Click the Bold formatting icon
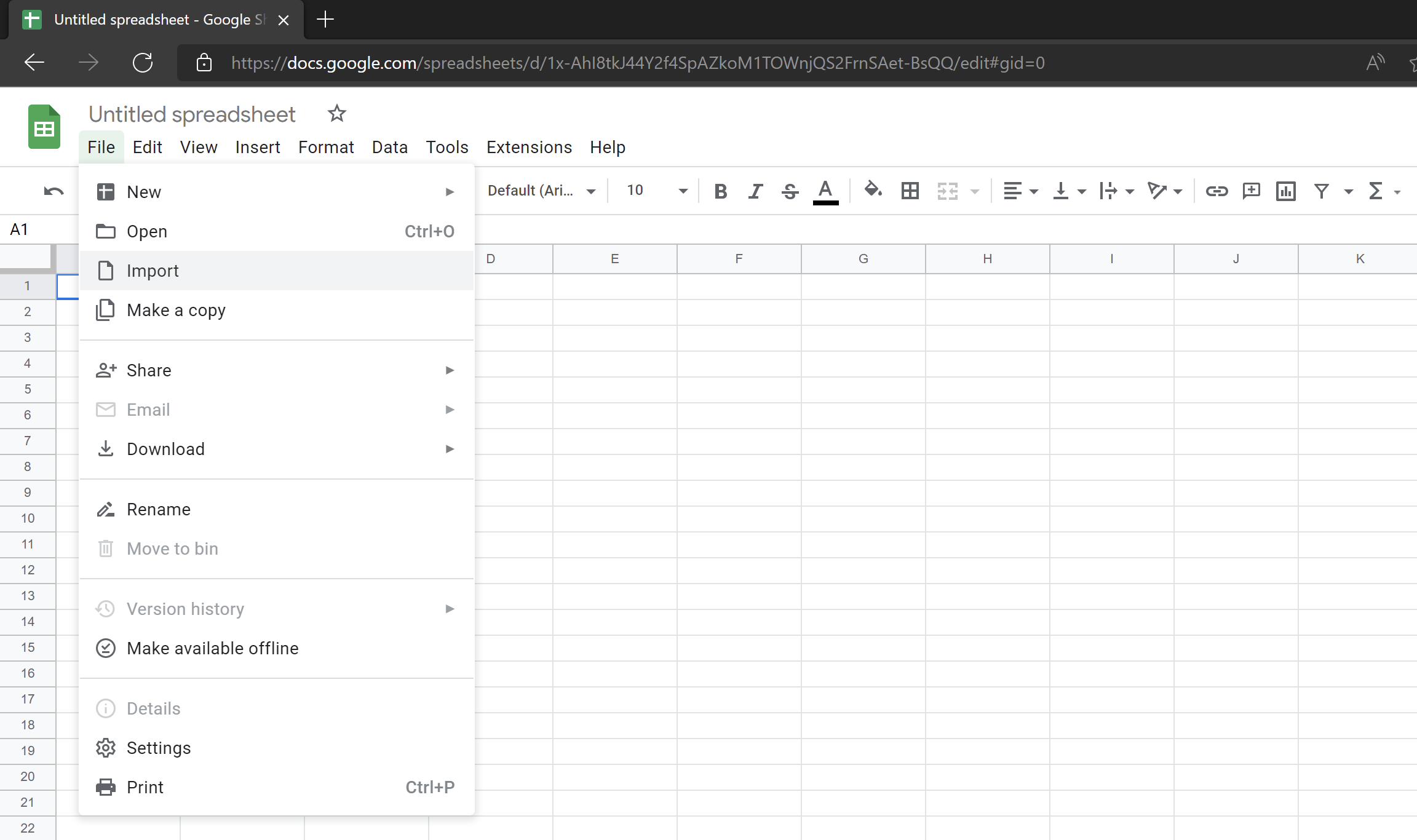1417x840 pixels. (720, 190)
